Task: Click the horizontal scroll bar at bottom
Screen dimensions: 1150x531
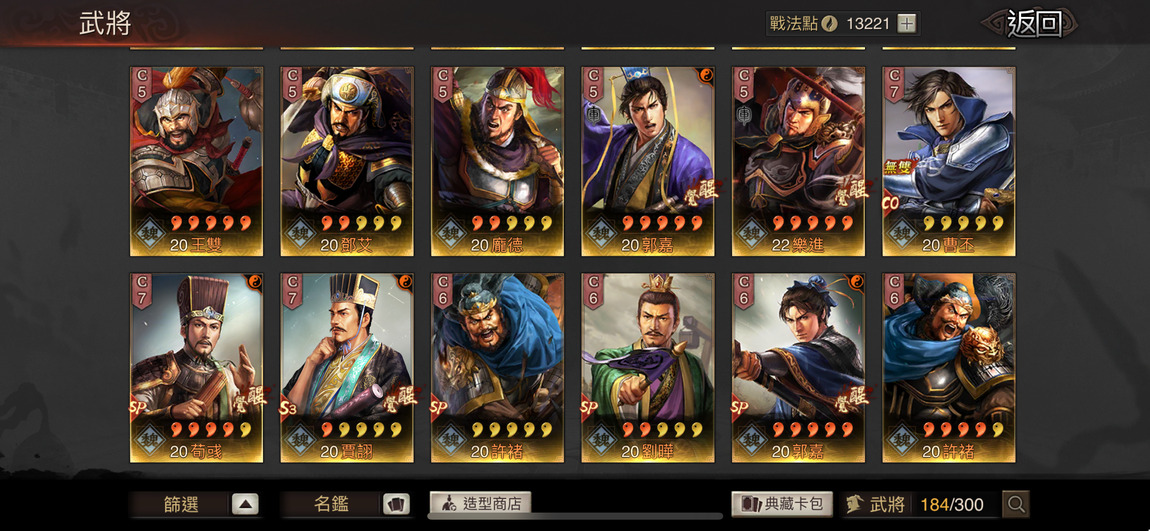Action: 574,516
